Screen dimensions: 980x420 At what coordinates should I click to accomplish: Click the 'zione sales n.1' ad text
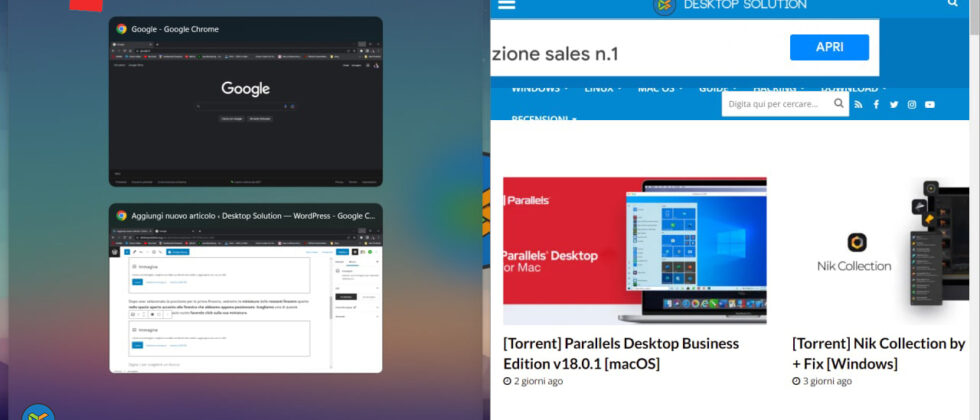[555, 54]
